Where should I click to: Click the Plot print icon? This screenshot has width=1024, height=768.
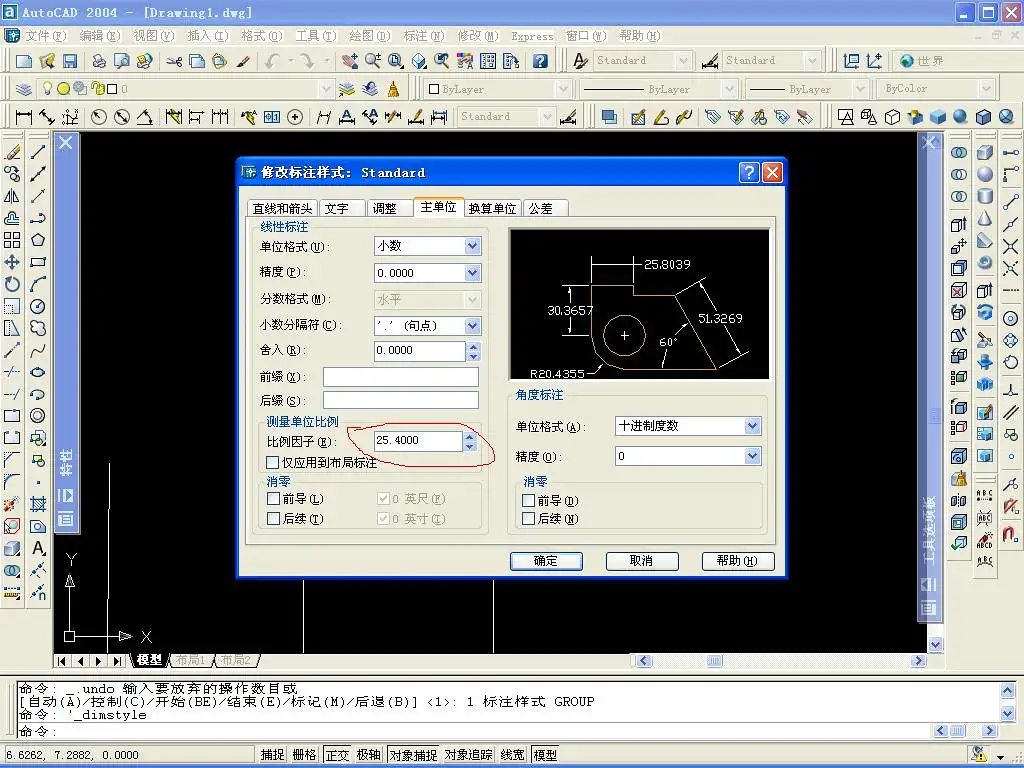99,61
